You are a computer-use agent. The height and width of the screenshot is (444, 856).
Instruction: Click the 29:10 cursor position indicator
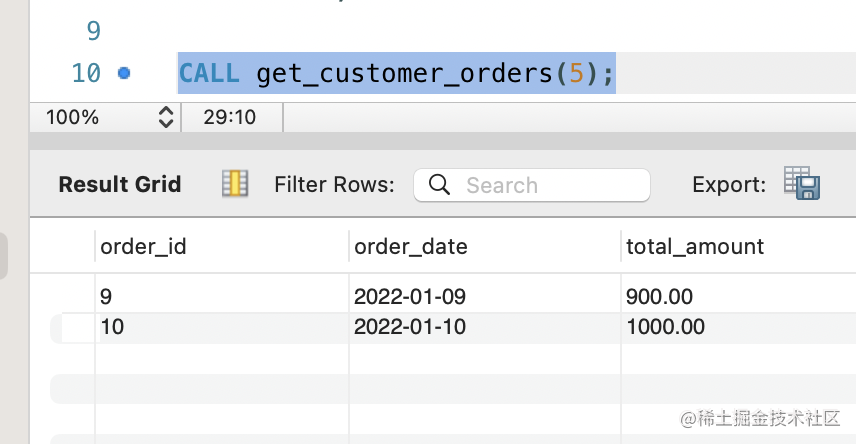[230, 118]
